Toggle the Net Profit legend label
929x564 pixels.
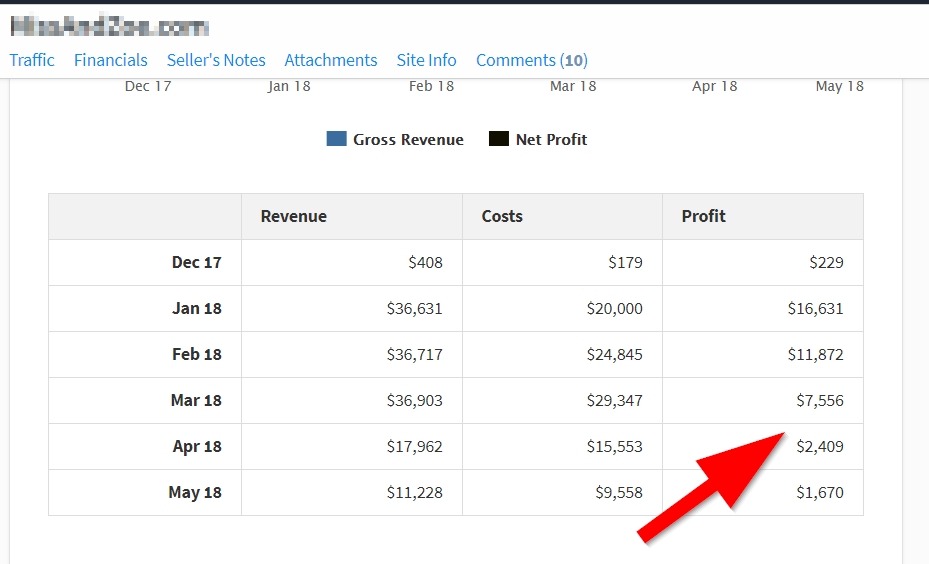(551, 140)
